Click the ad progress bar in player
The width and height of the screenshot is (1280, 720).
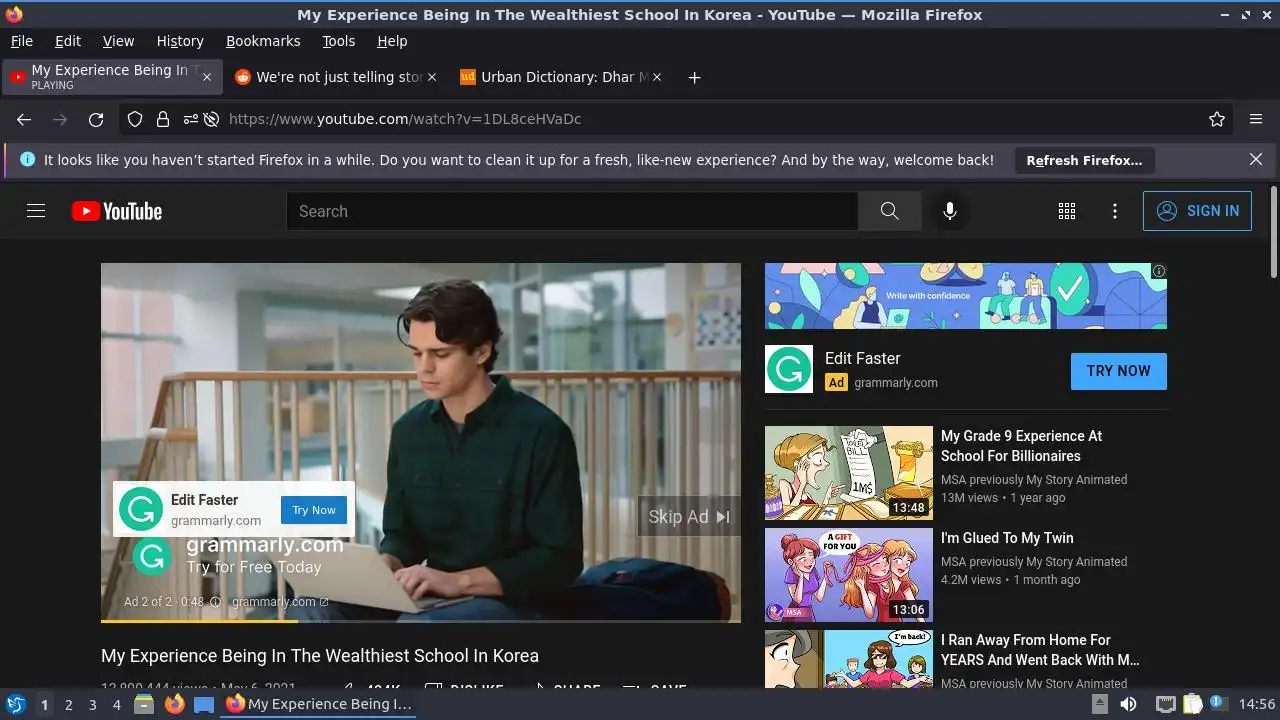click(x=420, y=620)
